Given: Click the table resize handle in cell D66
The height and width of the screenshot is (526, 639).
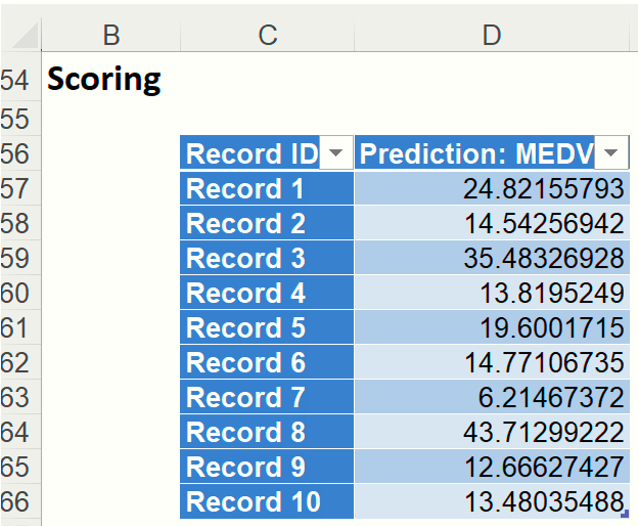Looking at the screenshot, I should coord(625,513).
